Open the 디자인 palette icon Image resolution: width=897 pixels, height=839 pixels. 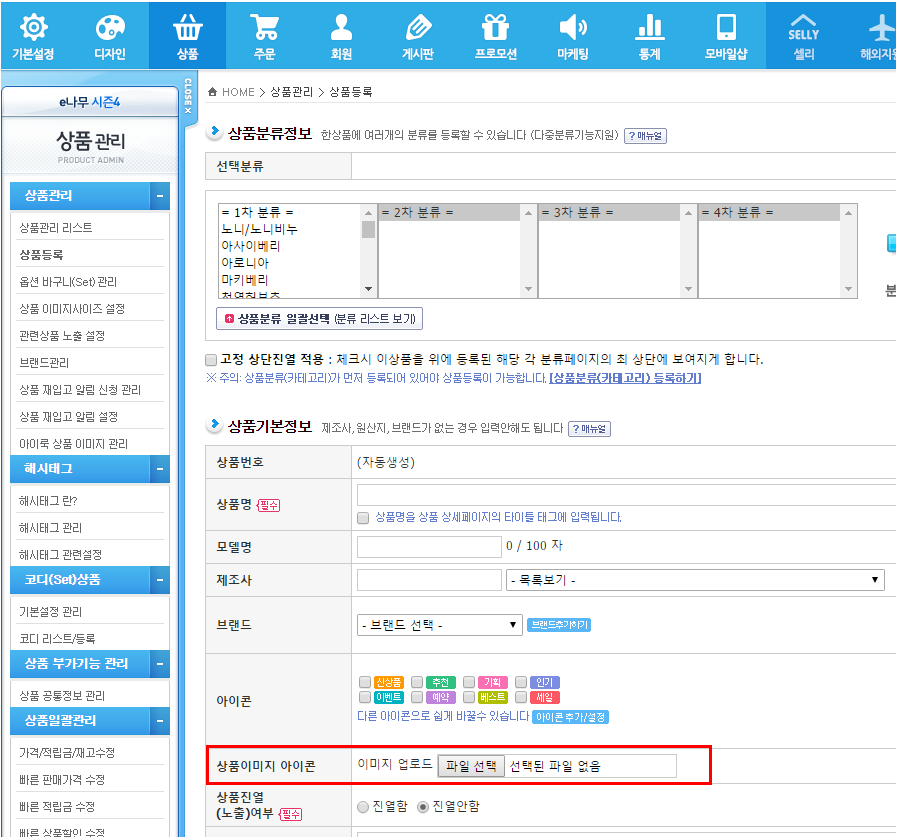tap(110, 28)
